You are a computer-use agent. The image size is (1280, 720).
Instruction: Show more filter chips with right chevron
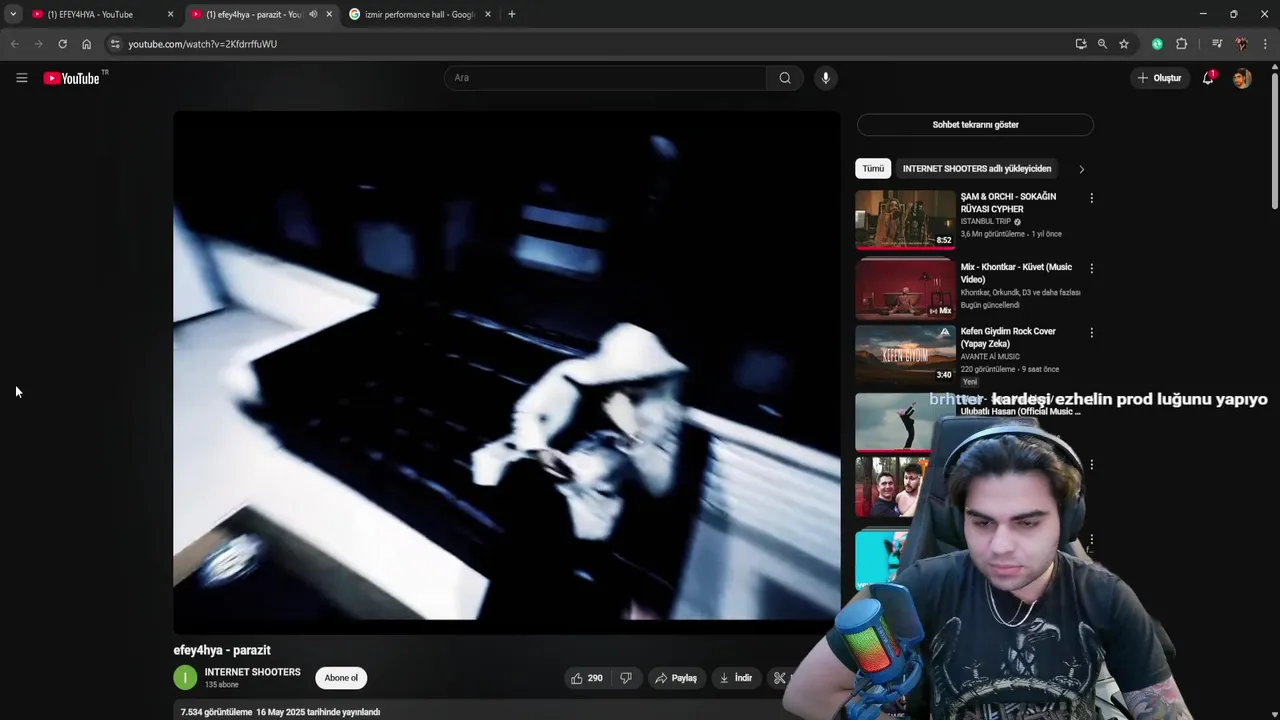pos(1081,169)
